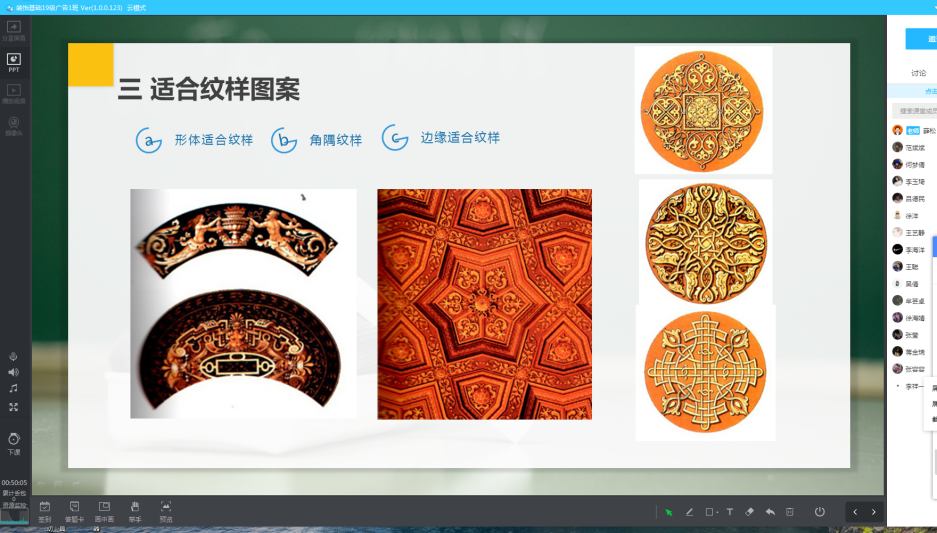Open the rectangle shape tool dropdown arrow
Viewport: 937px width, 533px height.
717,513
